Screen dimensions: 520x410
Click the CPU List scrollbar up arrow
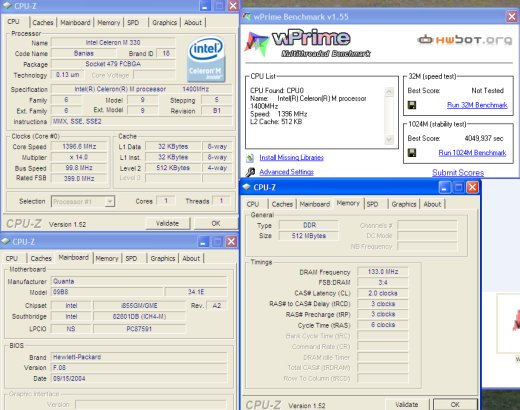[x=389, y=92]
